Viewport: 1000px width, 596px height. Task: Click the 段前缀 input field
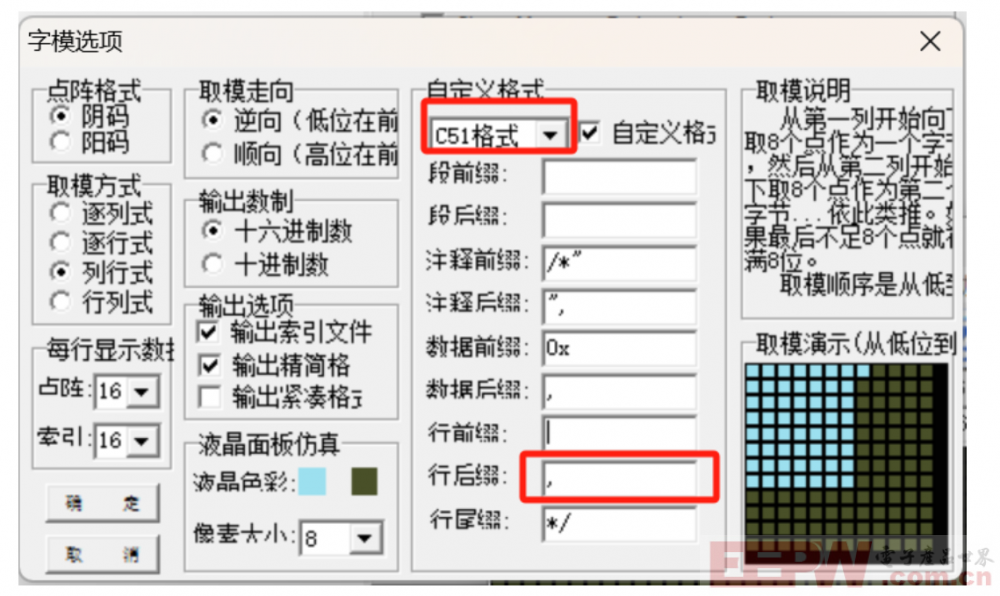tap(619, 176)
